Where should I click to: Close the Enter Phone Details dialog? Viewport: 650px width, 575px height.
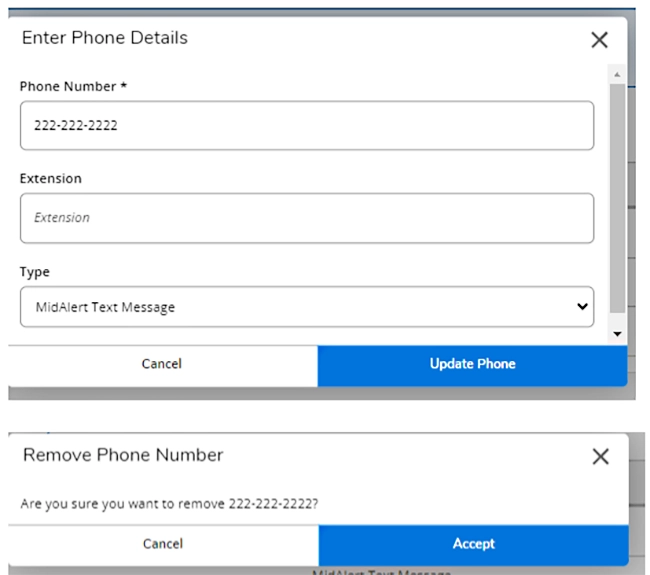599,40
